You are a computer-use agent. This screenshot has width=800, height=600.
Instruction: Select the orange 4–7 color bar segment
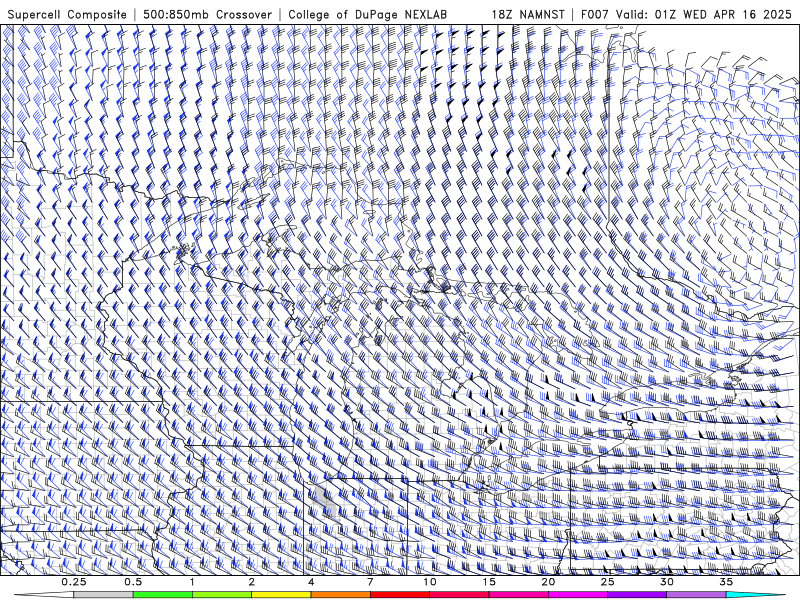click(340, 595)
